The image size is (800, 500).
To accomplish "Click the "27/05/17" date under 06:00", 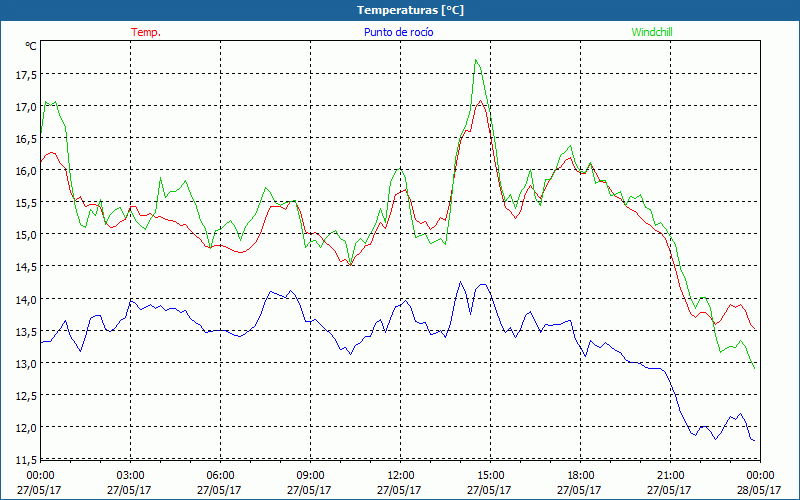I will pyautogui.click(x=219, y=490).
